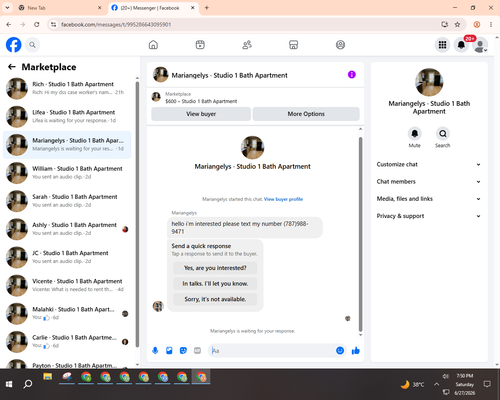Open the View buyer profile link
500x400 pixels.
[283, 199]
